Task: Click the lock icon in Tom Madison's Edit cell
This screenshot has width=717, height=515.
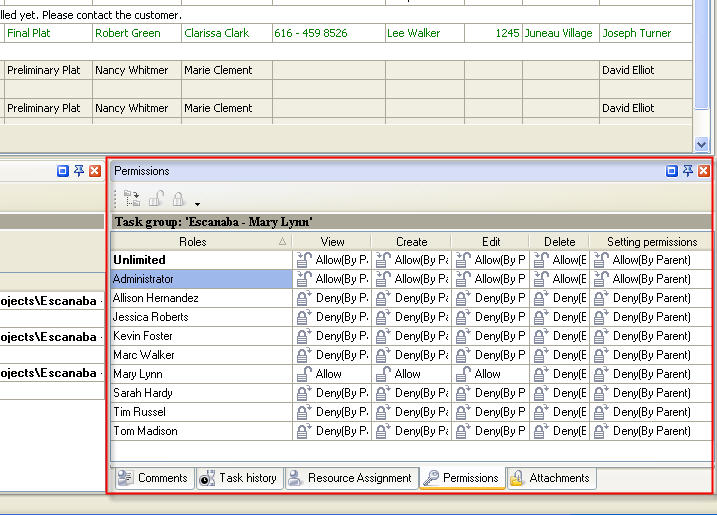Action: [463, 431]
